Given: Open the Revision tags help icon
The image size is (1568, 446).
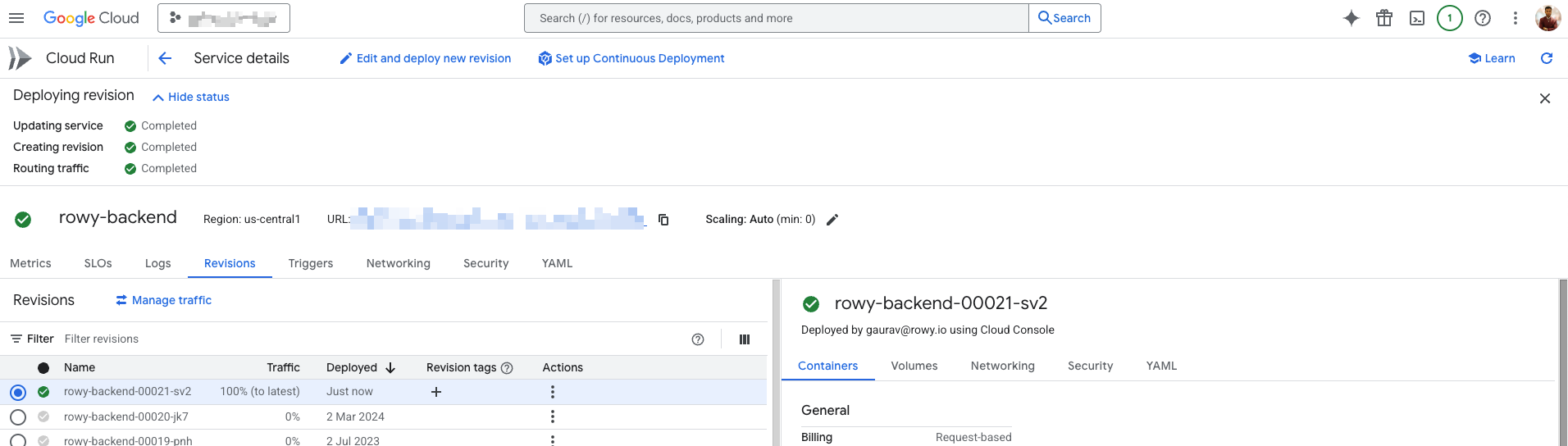Looking at the screenshot, I should pyautogui.click(x=507, y=368).
